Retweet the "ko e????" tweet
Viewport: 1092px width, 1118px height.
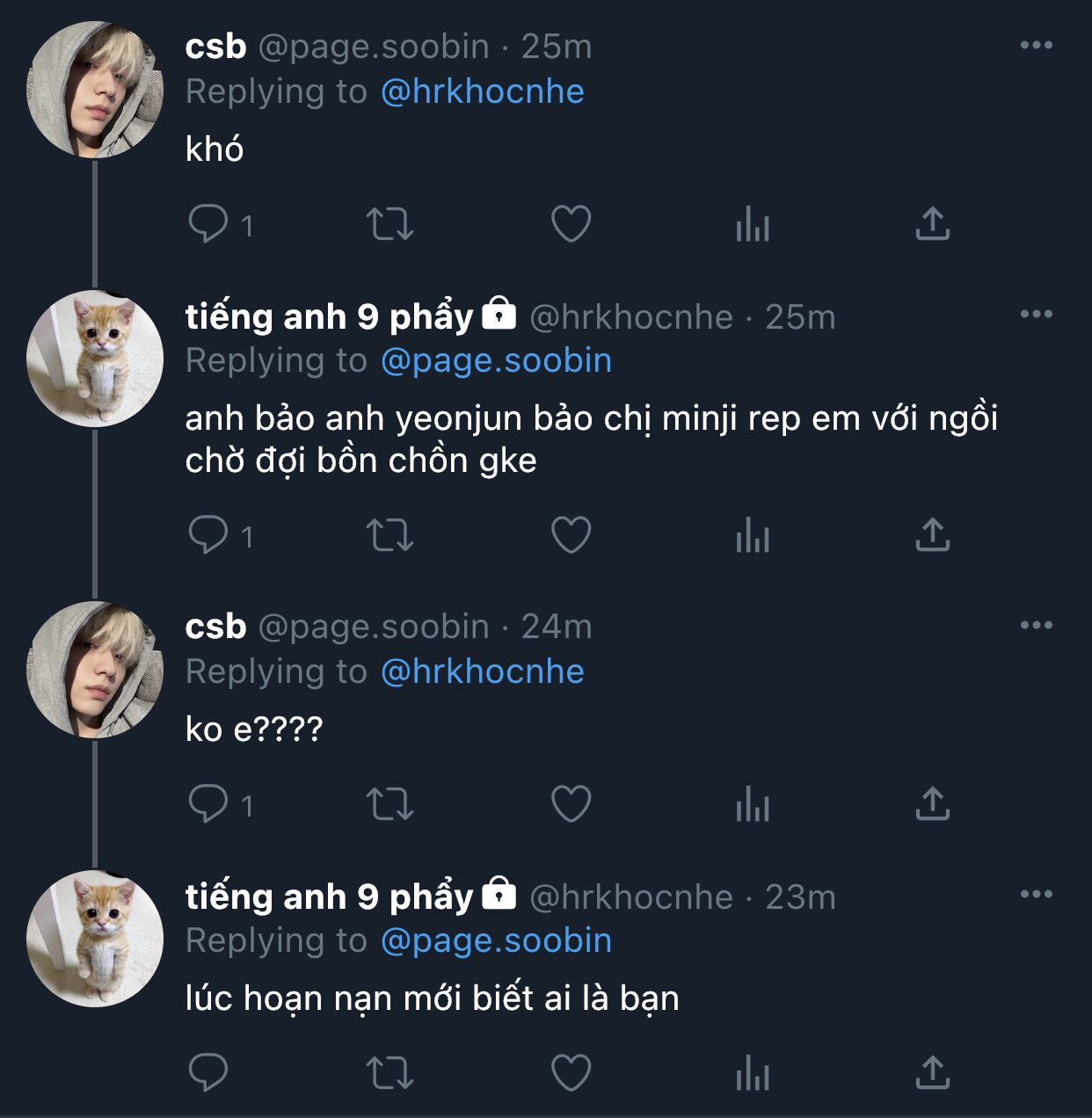coord(389,803)
